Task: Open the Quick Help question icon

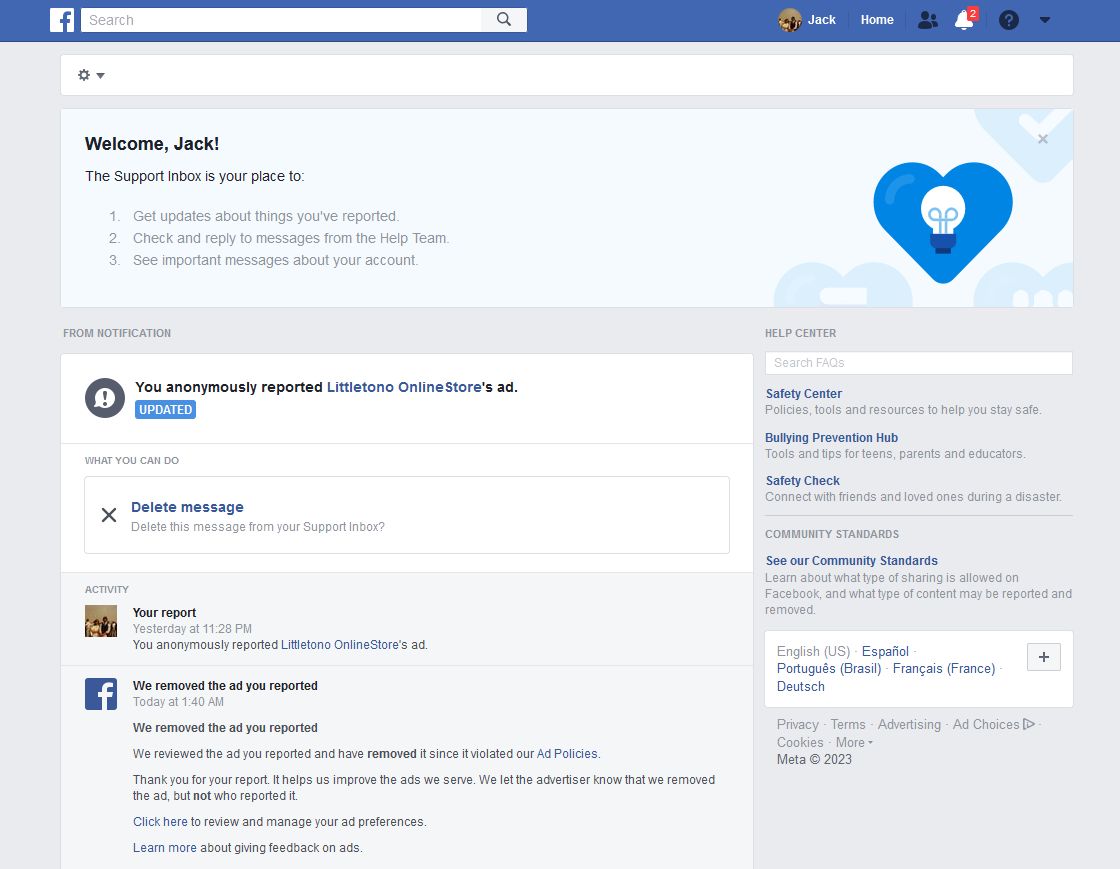Action: point(1008,20)
